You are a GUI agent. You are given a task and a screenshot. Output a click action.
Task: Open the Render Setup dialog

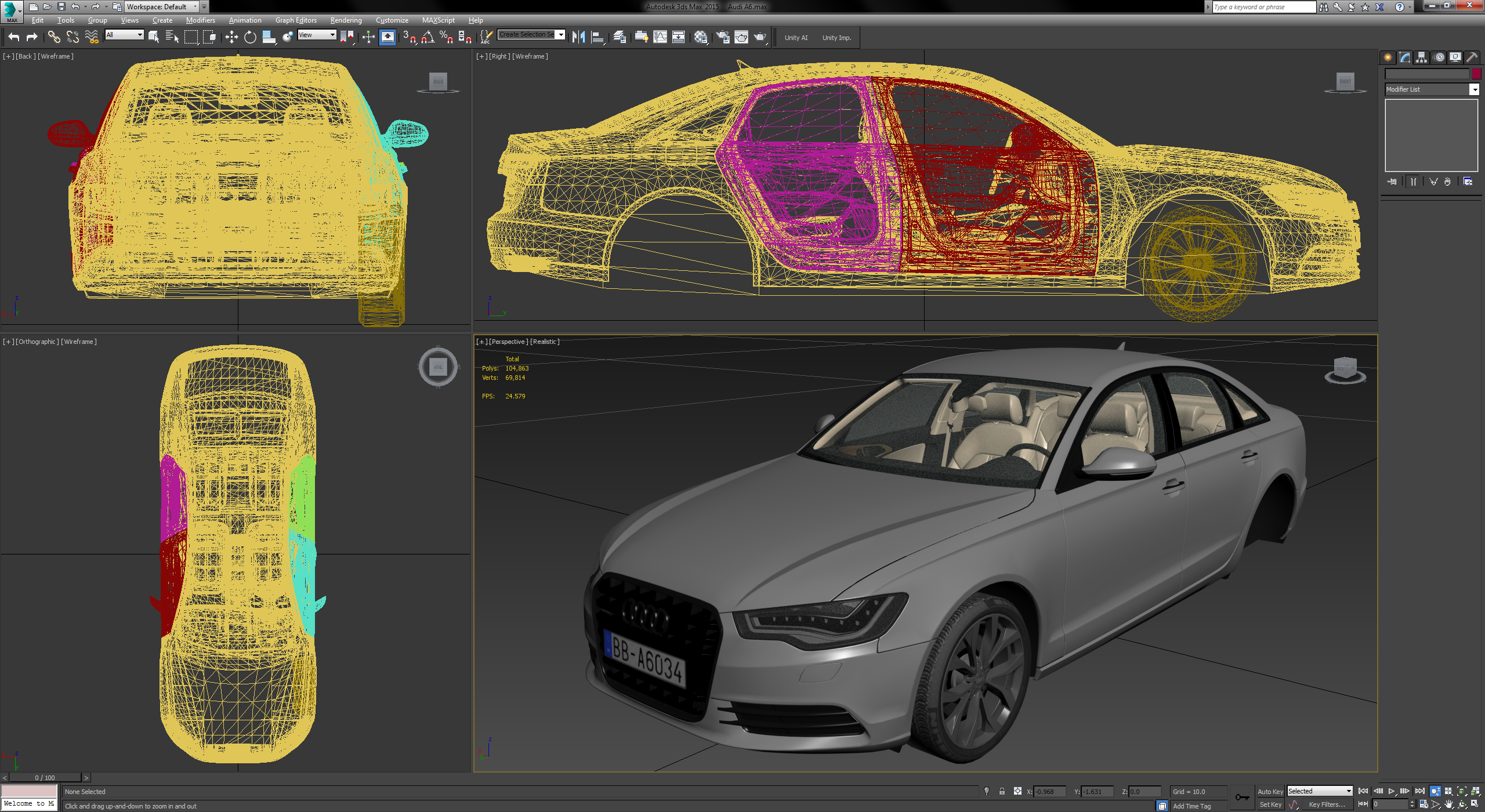(x=724, y=37)
